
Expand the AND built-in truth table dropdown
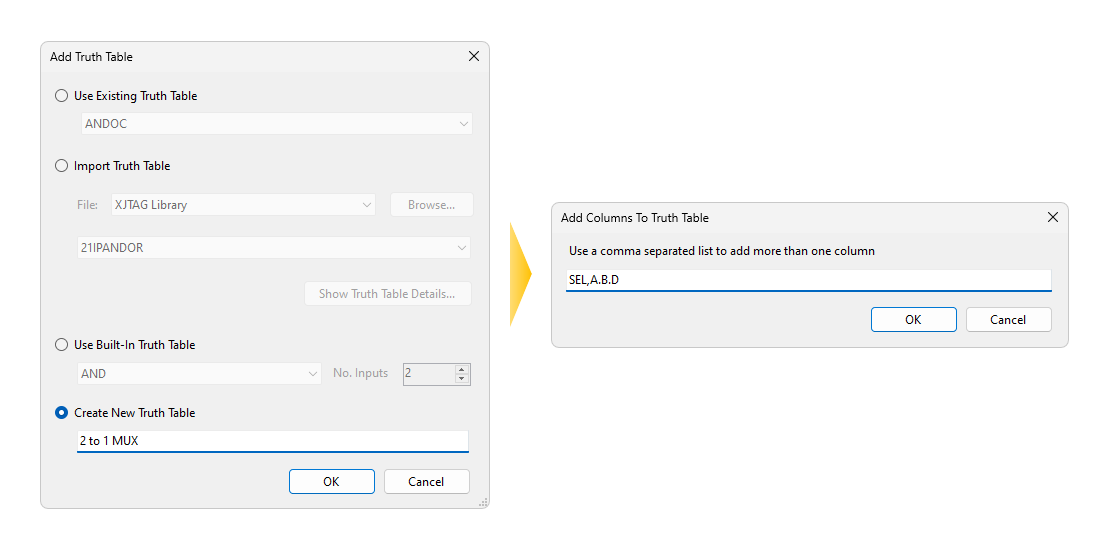tap(199, 374)
